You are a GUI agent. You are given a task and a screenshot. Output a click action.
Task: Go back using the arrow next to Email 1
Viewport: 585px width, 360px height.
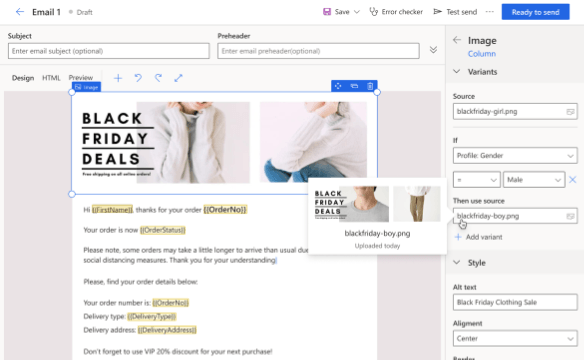tap(19, 12)
